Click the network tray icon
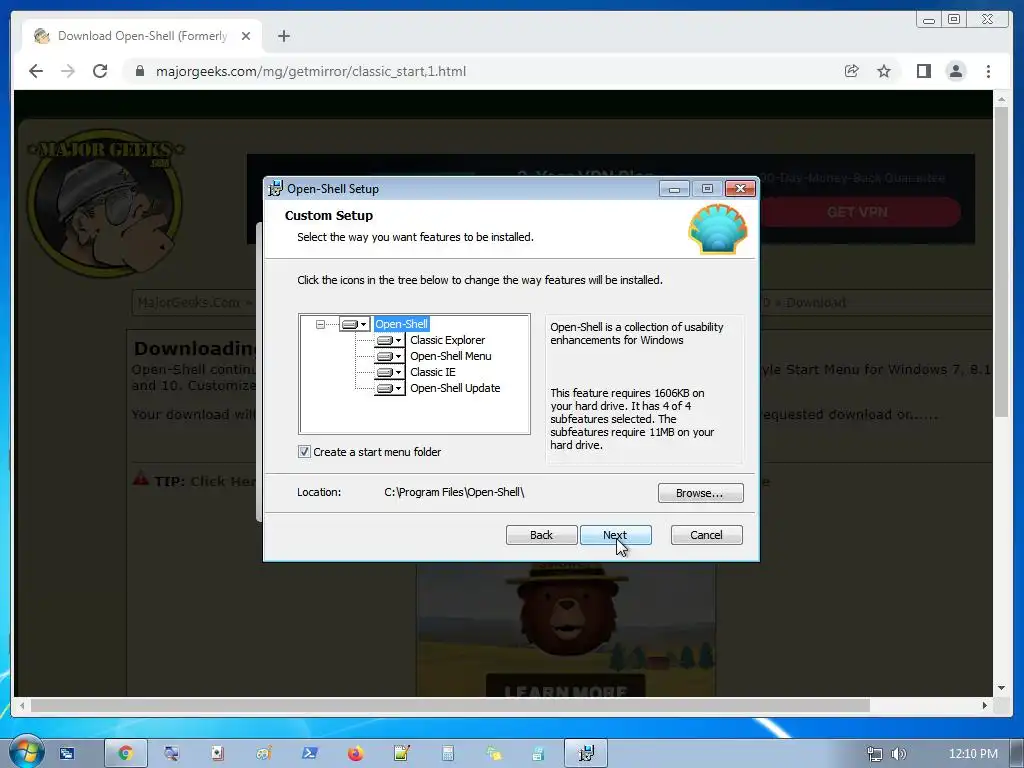 pyautogui.click(x=874, y=754)
